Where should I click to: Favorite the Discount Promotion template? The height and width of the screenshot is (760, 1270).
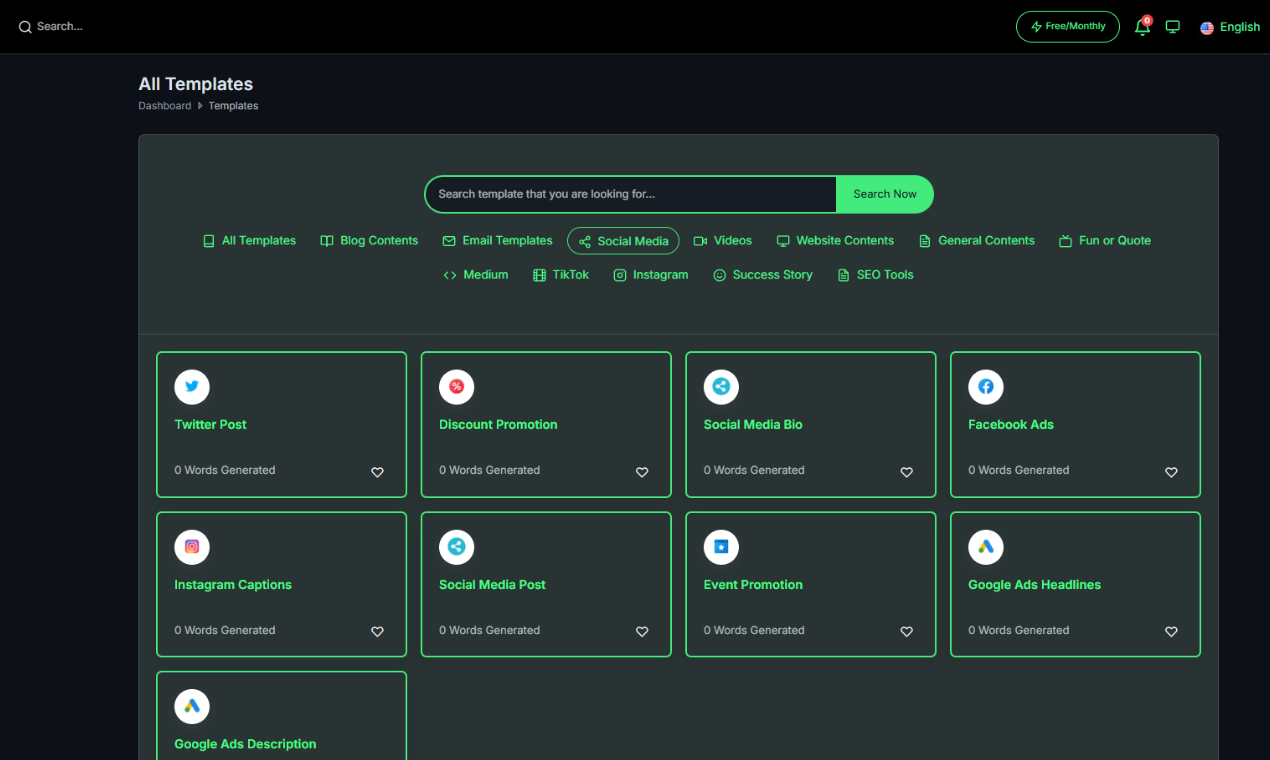tap(642, 472)
